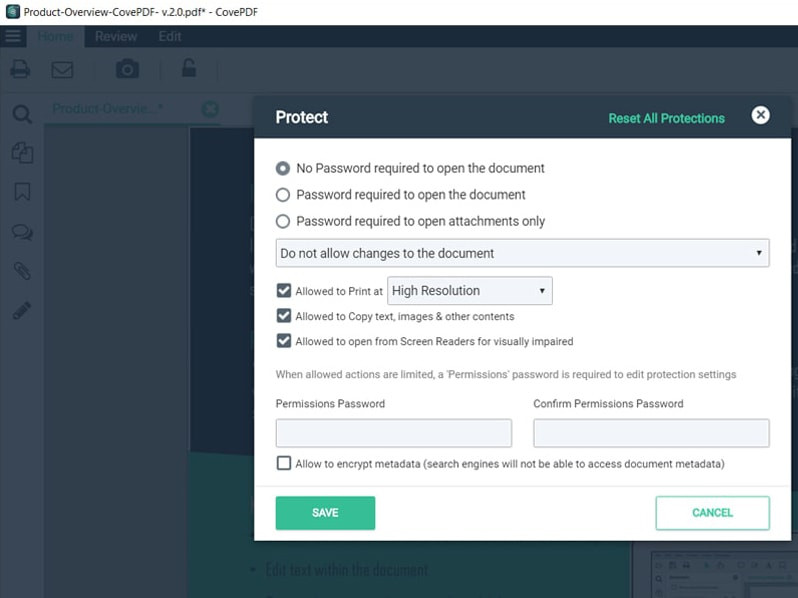The height and width of the screenshot is (598, 798).
Task: Open the Search panel magnifier icon
Action: tap(21, 113)
